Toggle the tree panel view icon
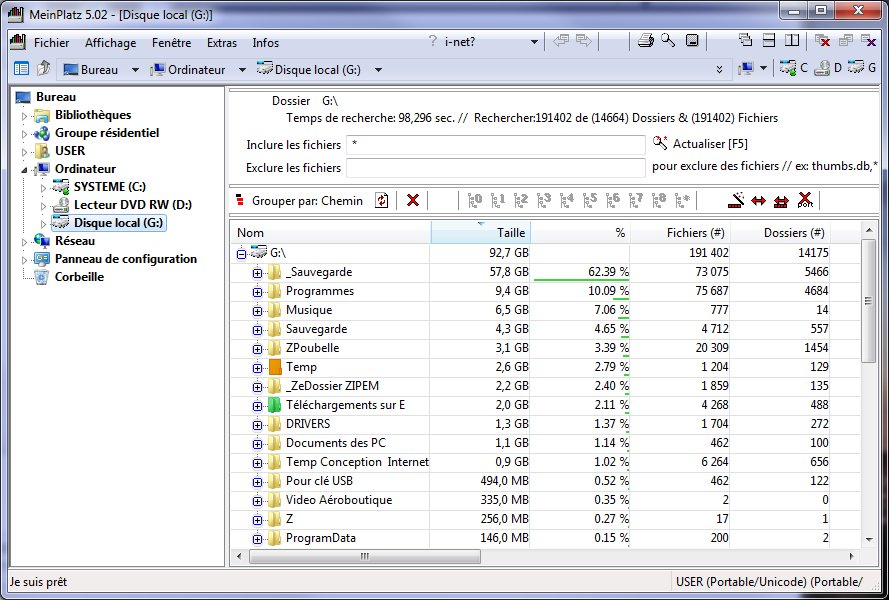 (22, 69)
